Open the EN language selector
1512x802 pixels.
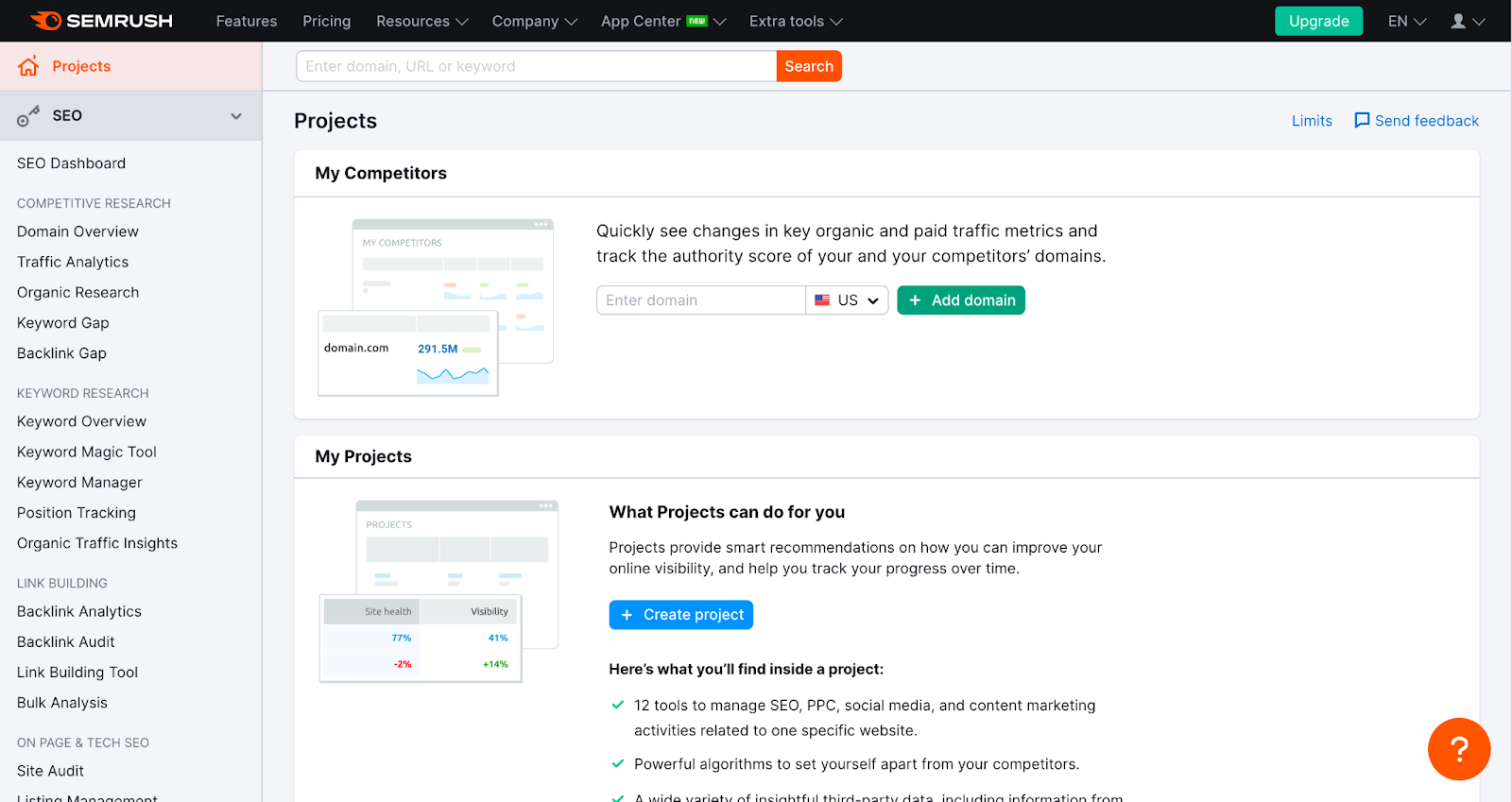point(1407,21)
